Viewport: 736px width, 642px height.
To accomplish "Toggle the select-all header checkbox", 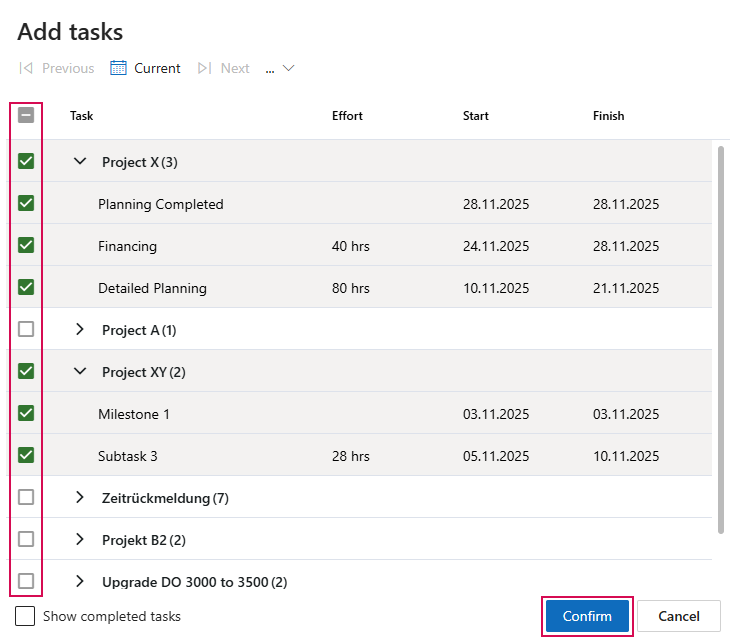I will coord(26,115).
